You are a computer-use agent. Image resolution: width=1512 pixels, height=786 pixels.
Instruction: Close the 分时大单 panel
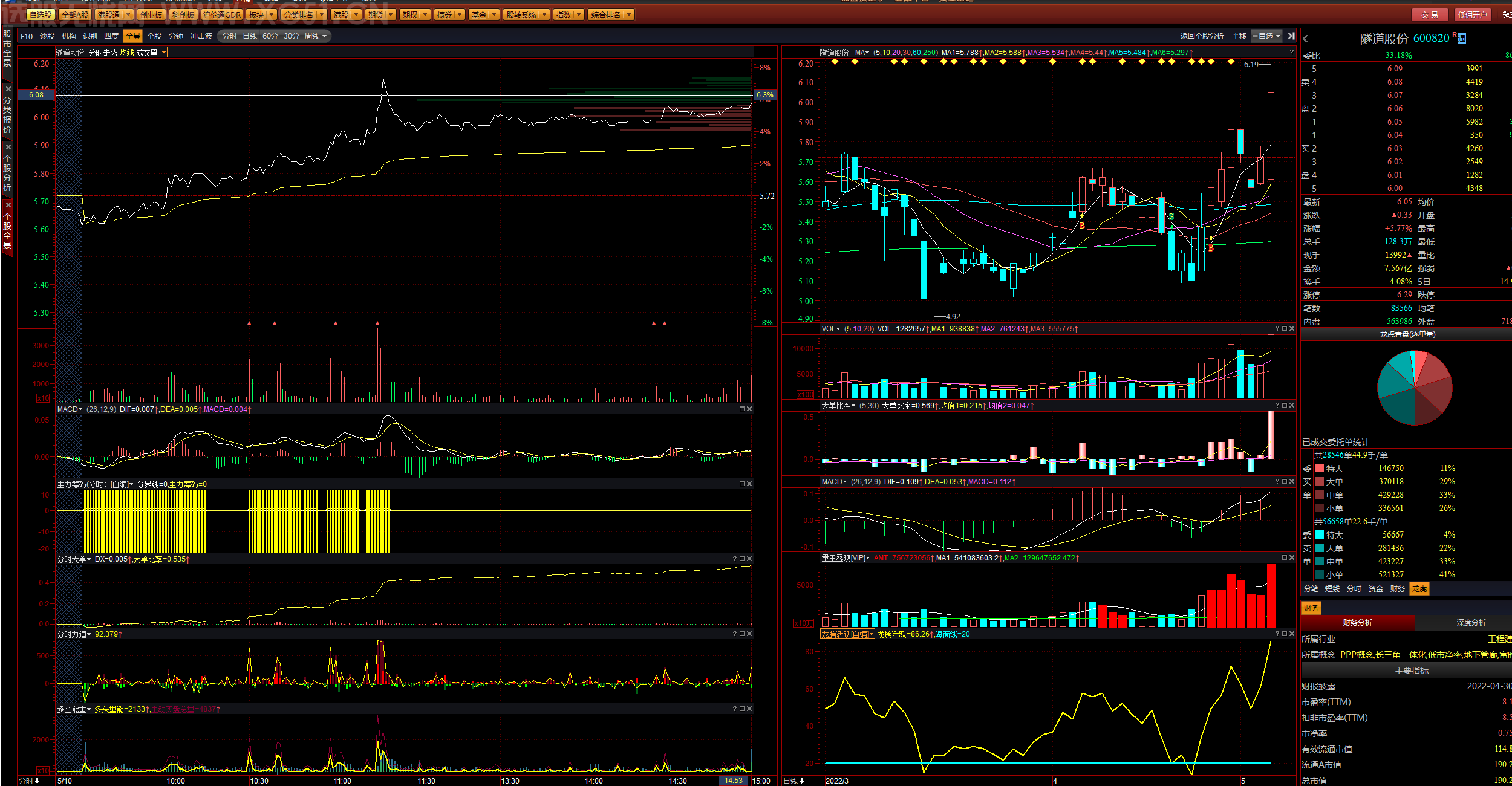(749, 559)
